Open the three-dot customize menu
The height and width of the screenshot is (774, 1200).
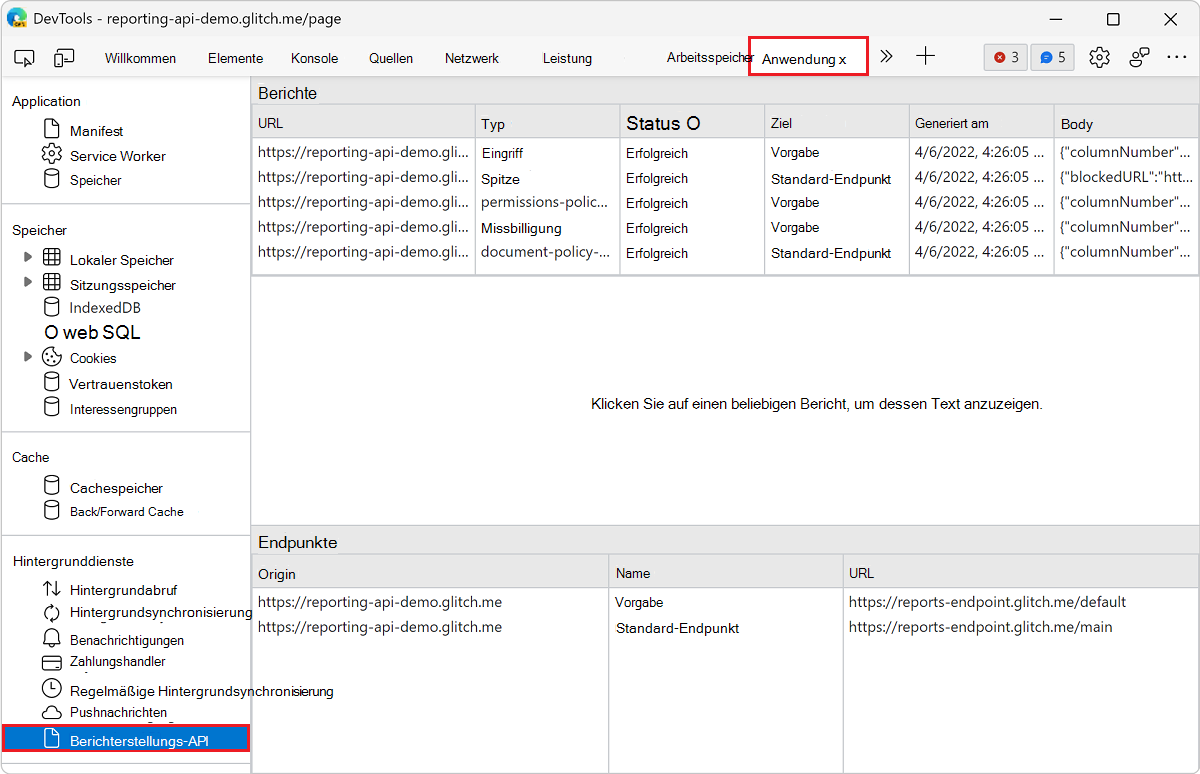click(x=1177, y=58)
